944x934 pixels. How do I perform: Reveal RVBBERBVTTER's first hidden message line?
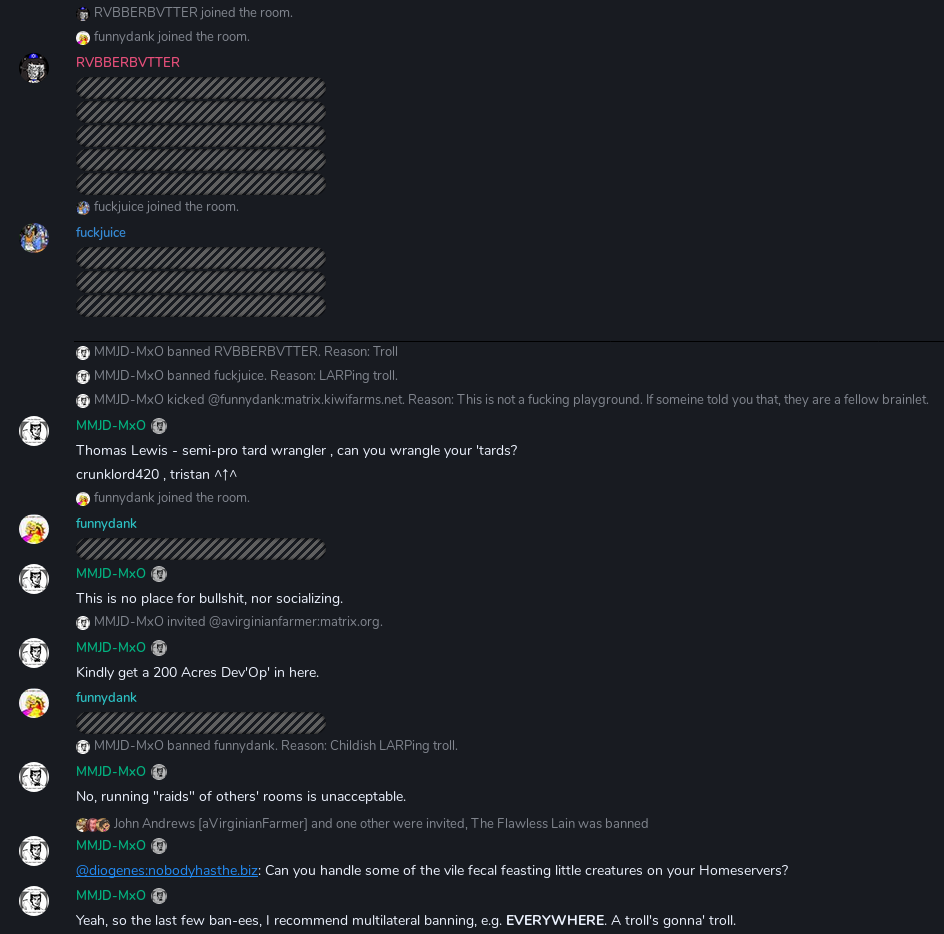click(x=201, y=88)
